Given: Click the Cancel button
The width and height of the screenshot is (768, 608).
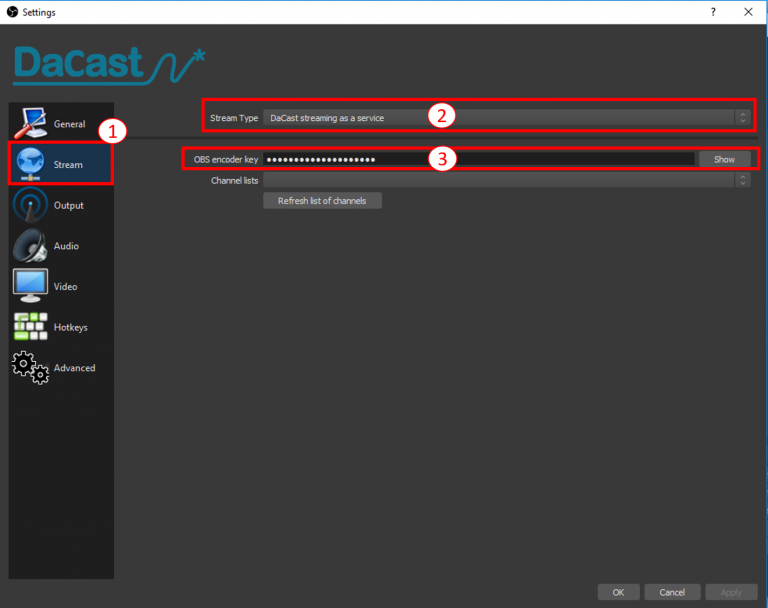Looking at the screenshot, I should coord(672,592).
